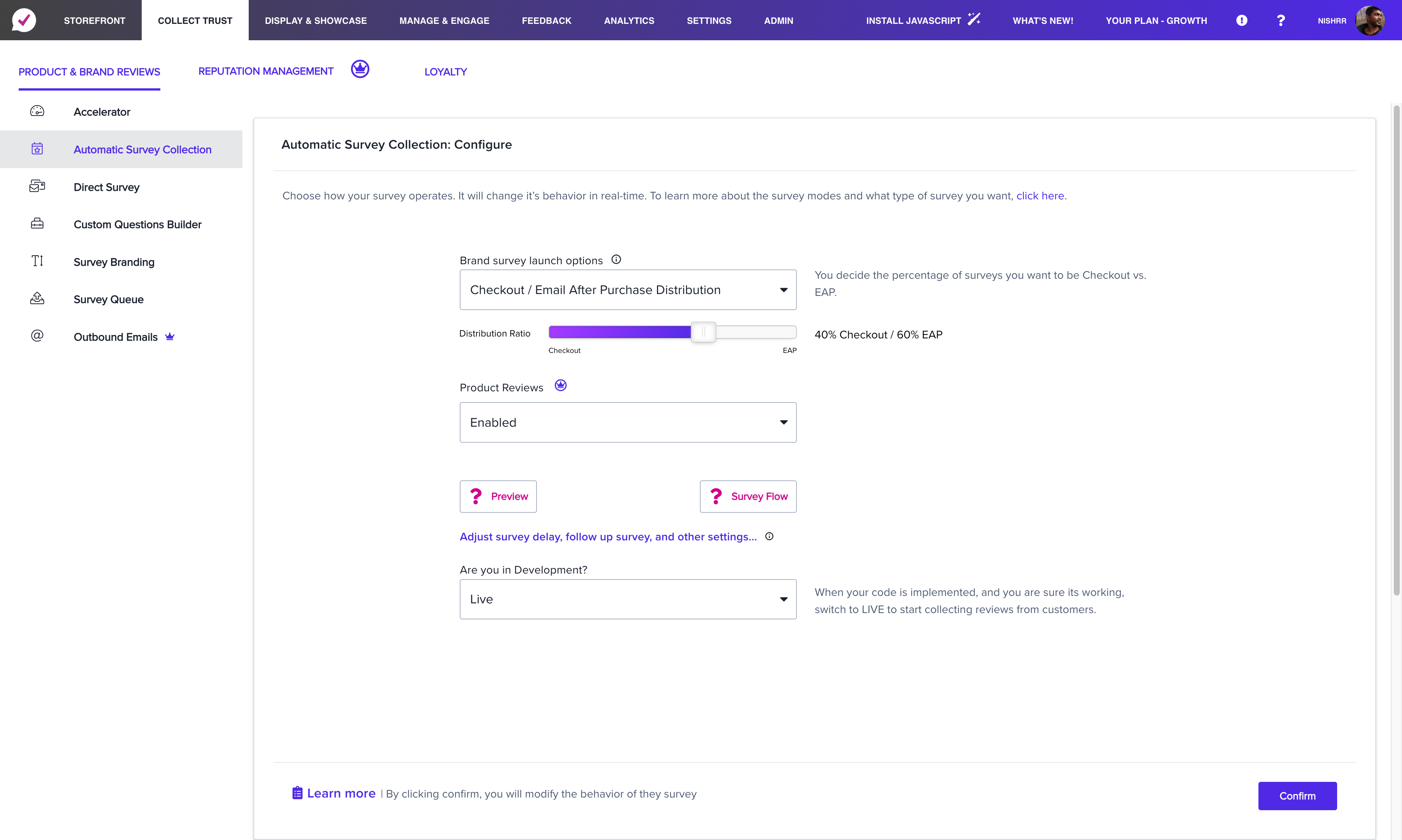Open the Analytics menu in top navigation
Viewport: 1402px width, 840px height.
[629, 20]
